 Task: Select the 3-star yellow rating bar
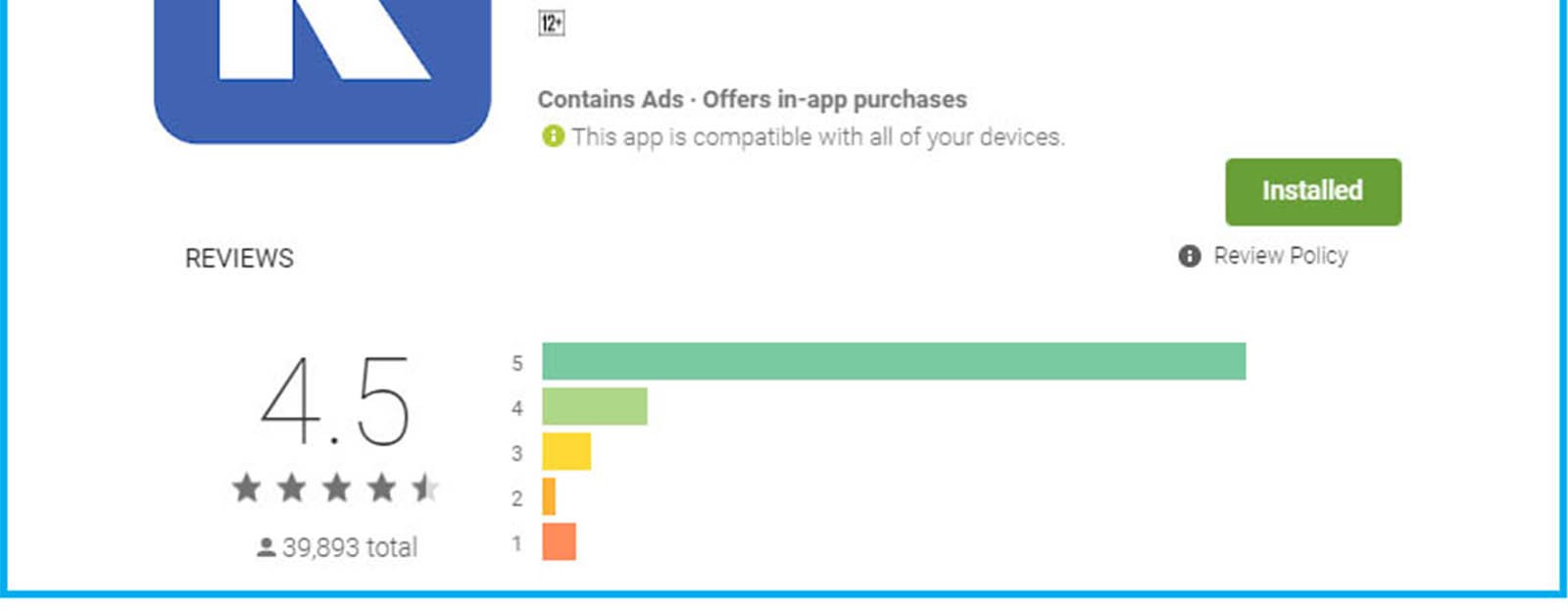(566, 451)
